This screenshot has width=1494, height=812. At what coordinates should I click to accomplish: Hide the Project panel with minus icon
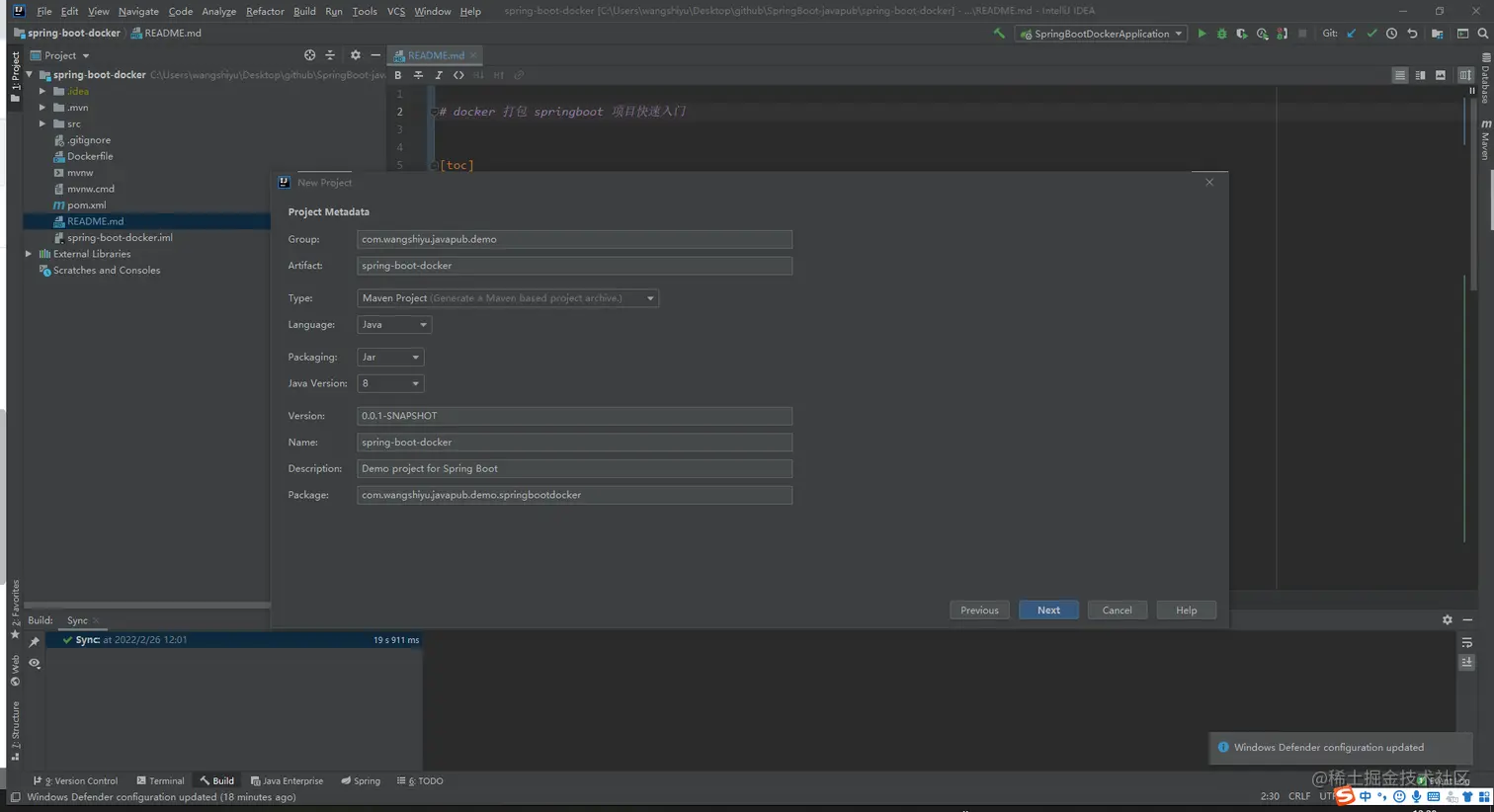[x=375, y=55]
